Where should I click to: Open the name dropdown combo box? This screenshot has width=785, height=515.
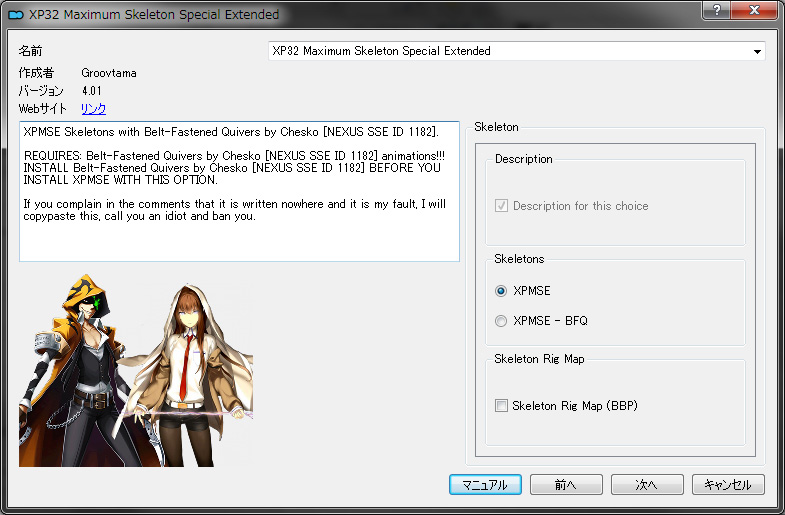click(517, 51)
